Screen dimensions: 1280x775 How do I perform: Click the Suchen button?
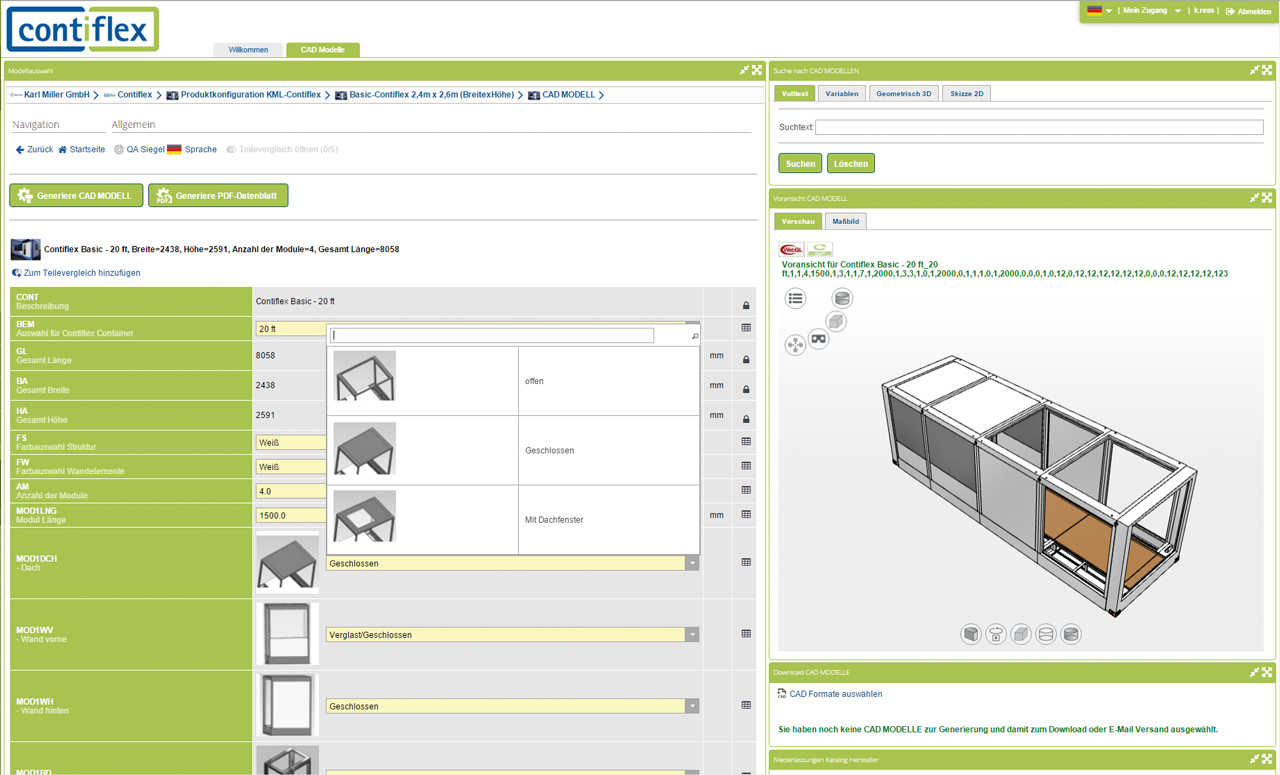coord(799,161)
